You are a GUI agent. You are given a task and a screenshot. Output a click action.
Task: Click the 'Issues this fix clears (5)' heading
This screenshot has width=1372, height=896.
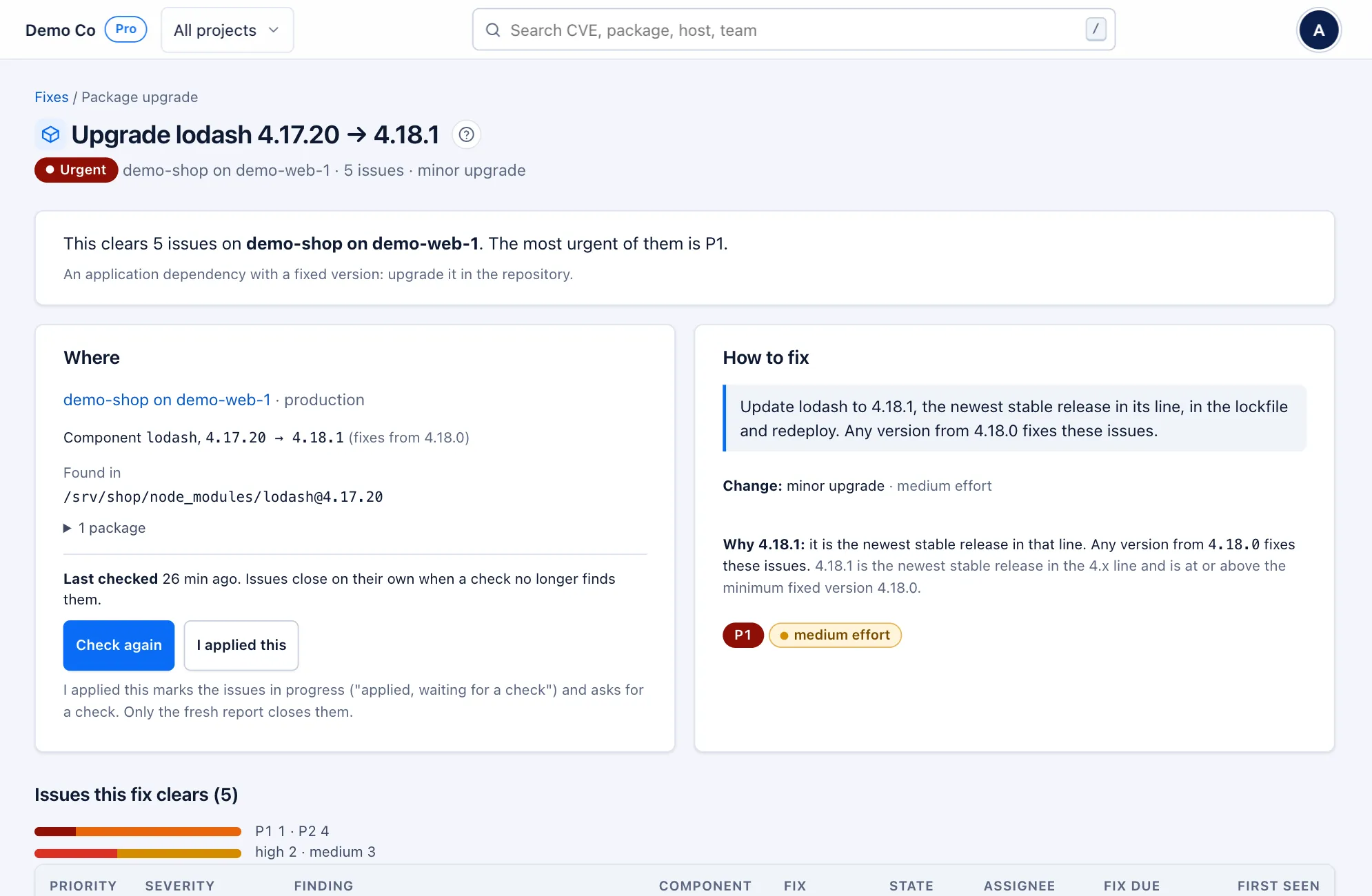point(137,795)
